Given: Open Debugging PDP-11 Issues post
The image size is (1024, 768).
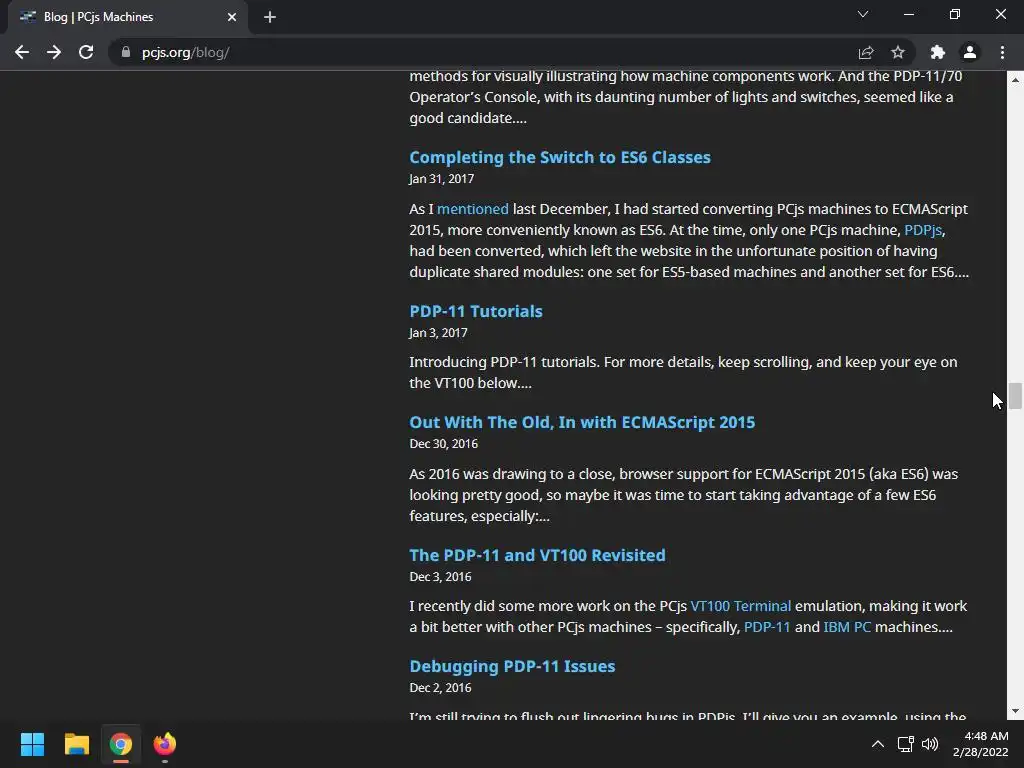Looking at the screenshot, I should point(512,666).
